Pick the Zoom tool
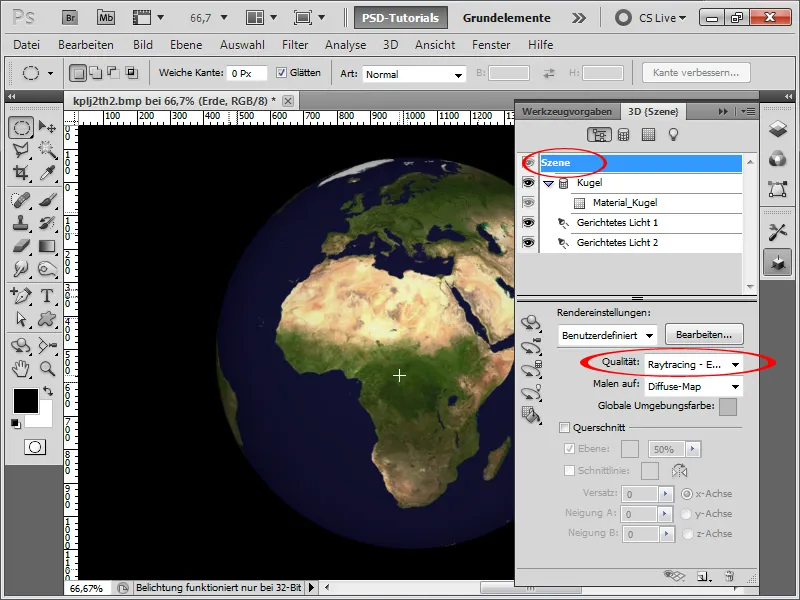The height and width of the screenshot is (600, 800). [47, 368]
